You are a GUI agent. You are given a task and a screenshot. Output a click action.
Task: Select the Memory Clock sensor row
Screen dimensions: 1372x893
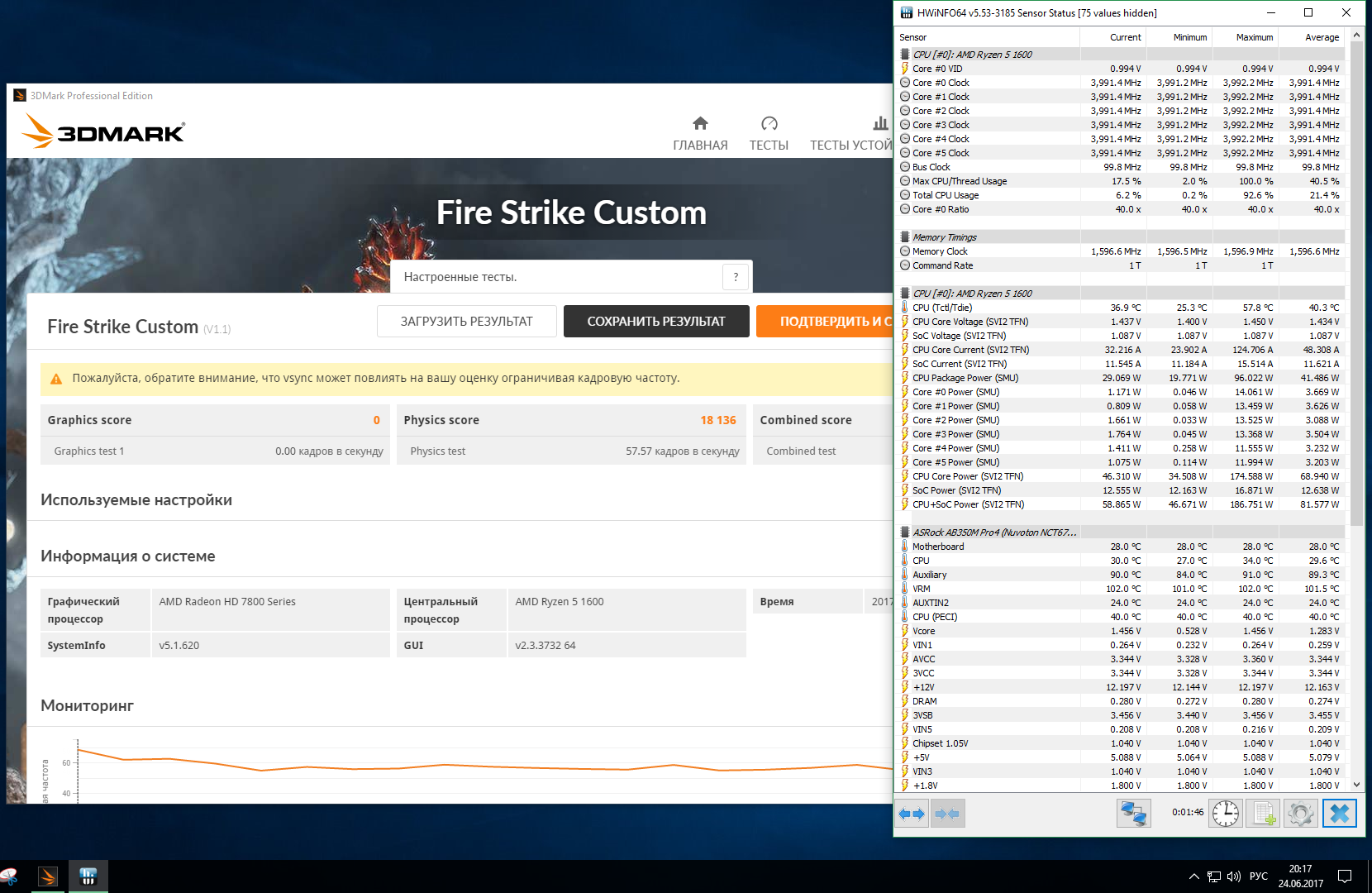pos(1122,251)
